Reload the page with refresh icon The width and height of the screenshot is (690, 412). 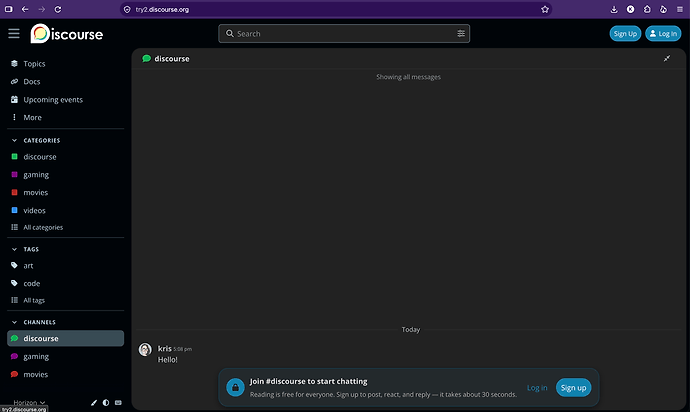tap(58, 9)
